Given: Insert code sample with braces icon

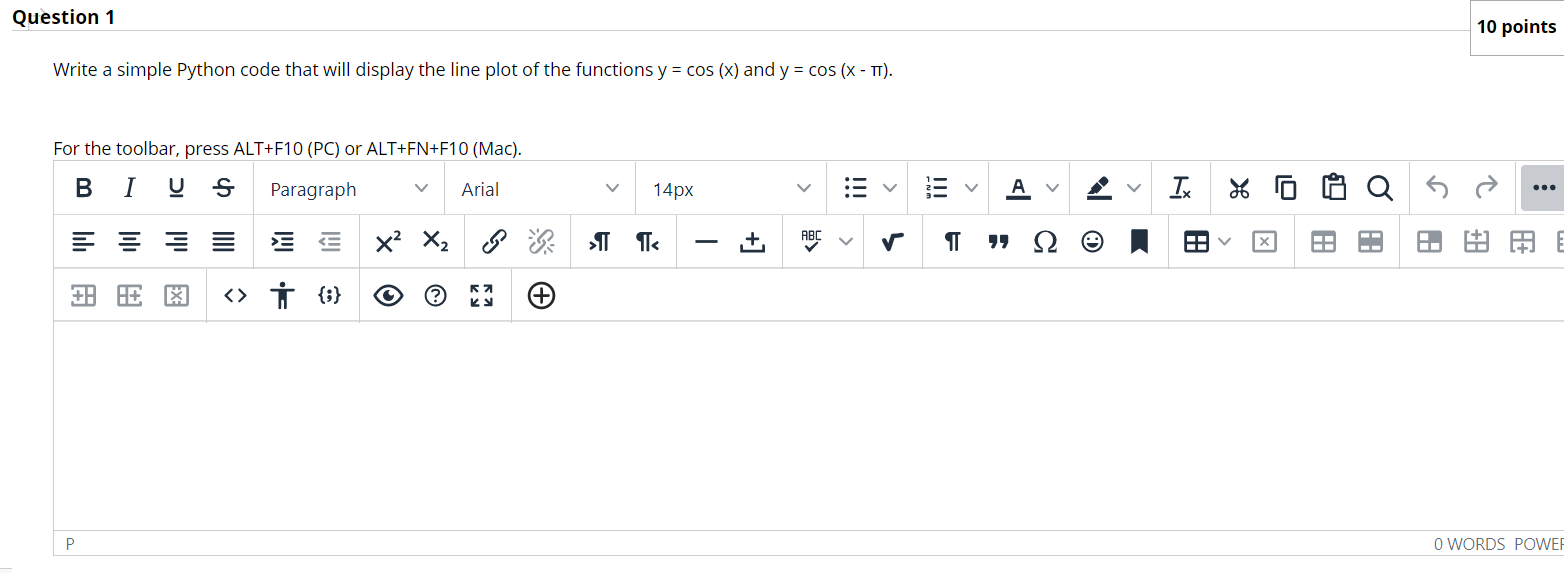Looking at the screenshot, I should (330, 295).
